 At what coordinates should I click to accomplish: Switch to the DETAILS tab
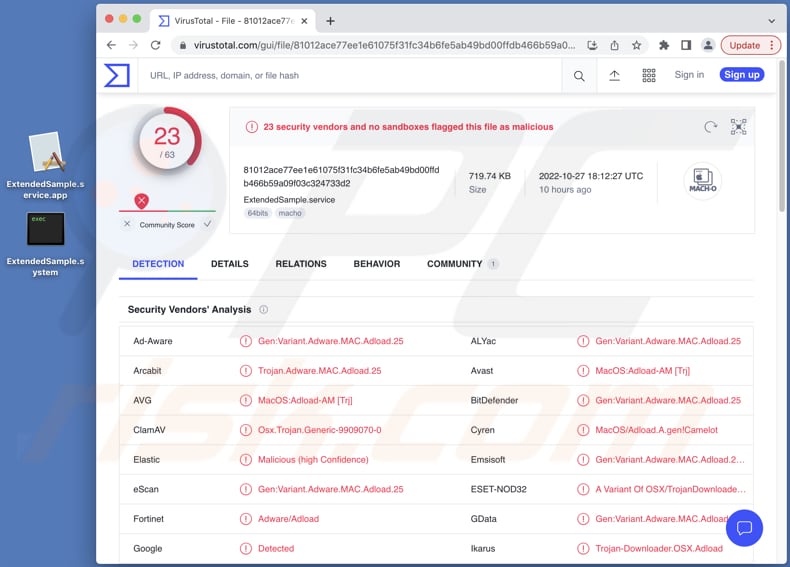pos(230,264)
